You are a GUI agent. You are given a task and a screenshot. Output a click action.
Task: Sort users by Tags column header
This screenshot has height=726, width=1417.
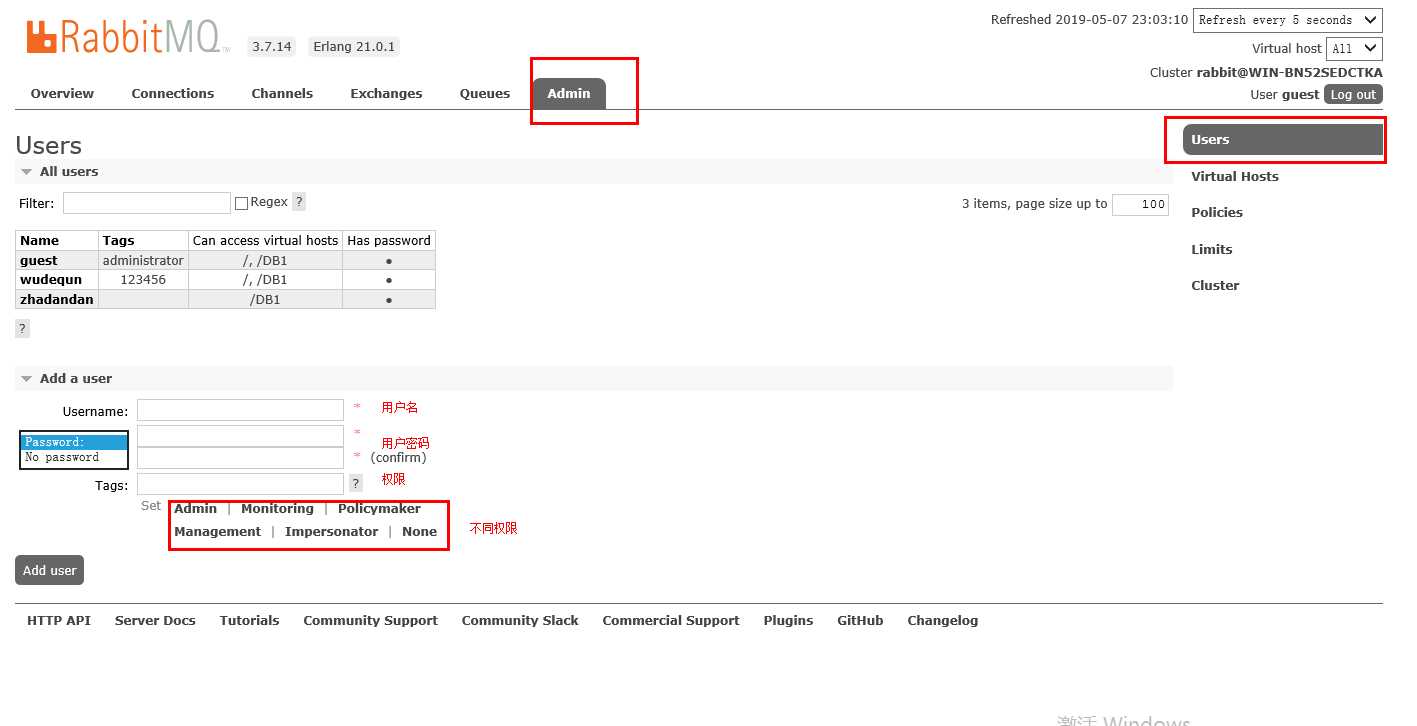pyautogui.click(x=143, y=241)
